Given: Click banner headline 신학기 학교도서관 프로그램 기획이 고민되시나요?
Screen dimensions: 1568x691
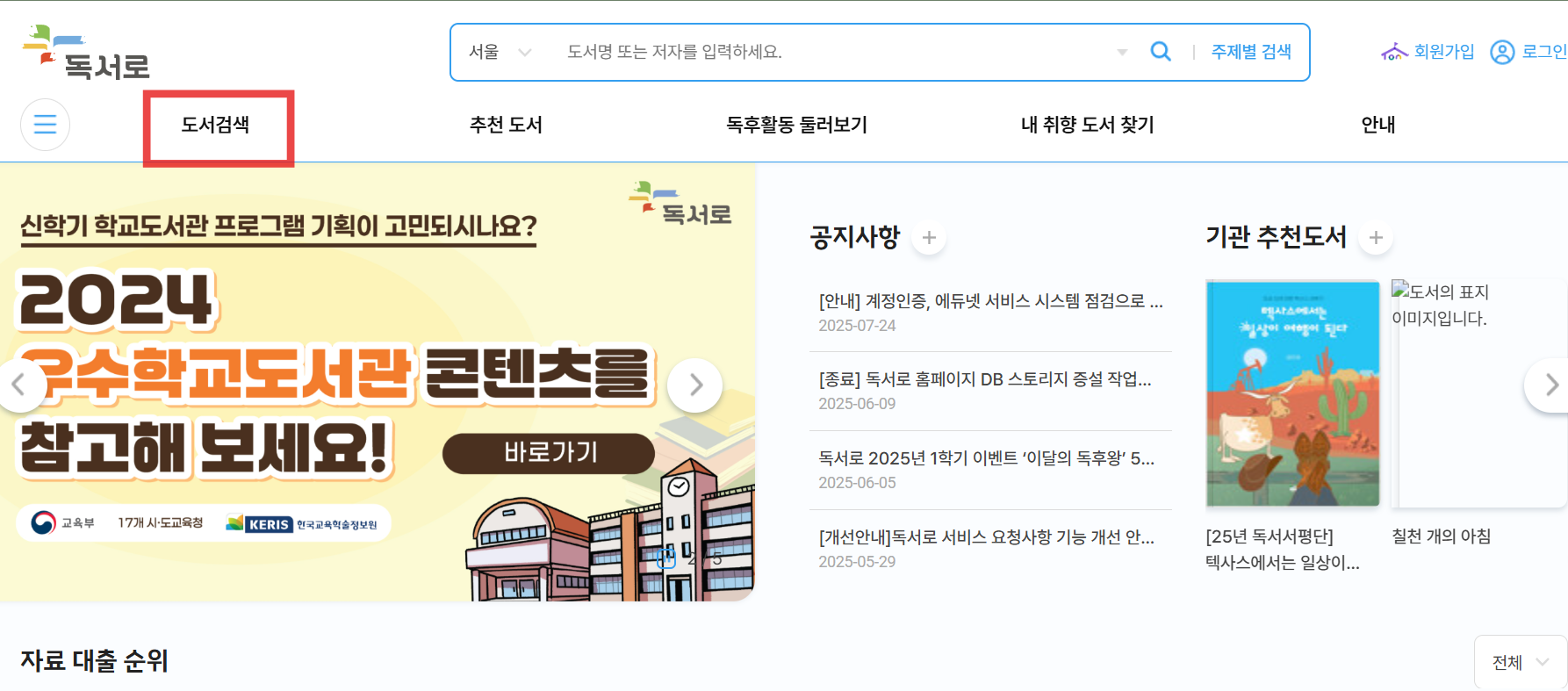Looking at the screenshot, I should 278,227.
